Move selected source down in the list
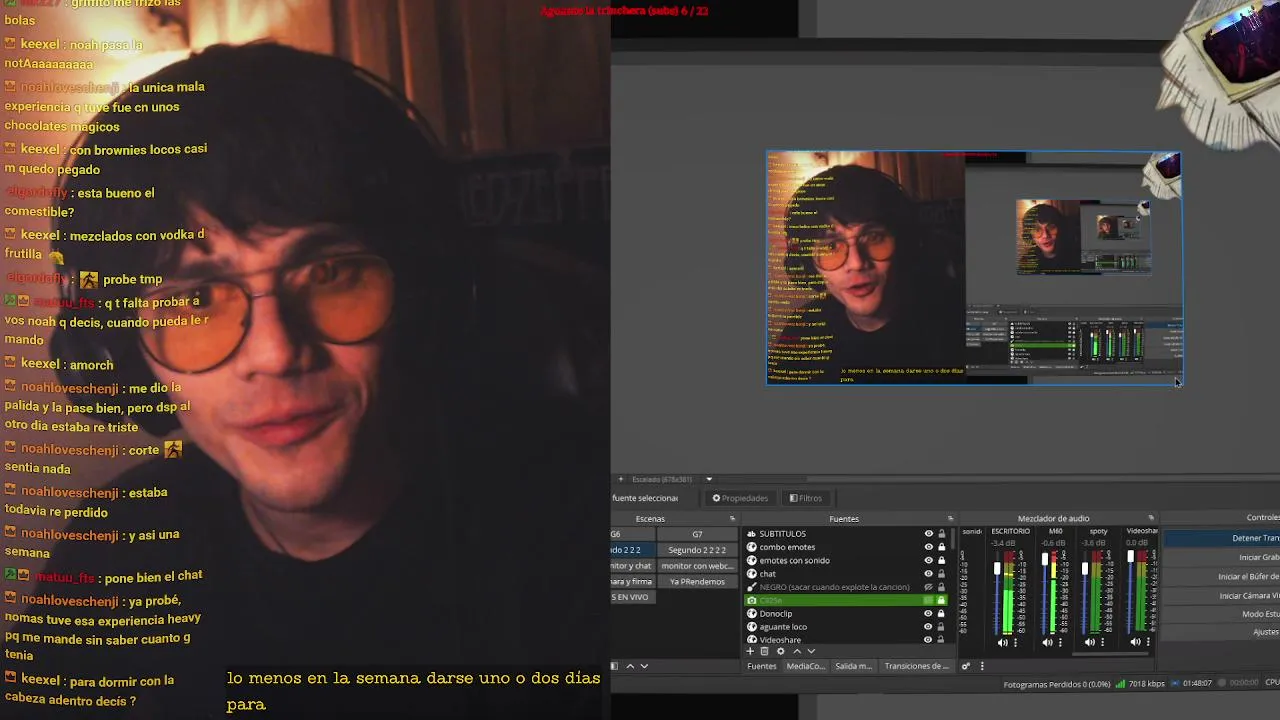Image resolution: width=1280 pixels, height=720 pixels. pyautogui.click(x=811, y=652)
